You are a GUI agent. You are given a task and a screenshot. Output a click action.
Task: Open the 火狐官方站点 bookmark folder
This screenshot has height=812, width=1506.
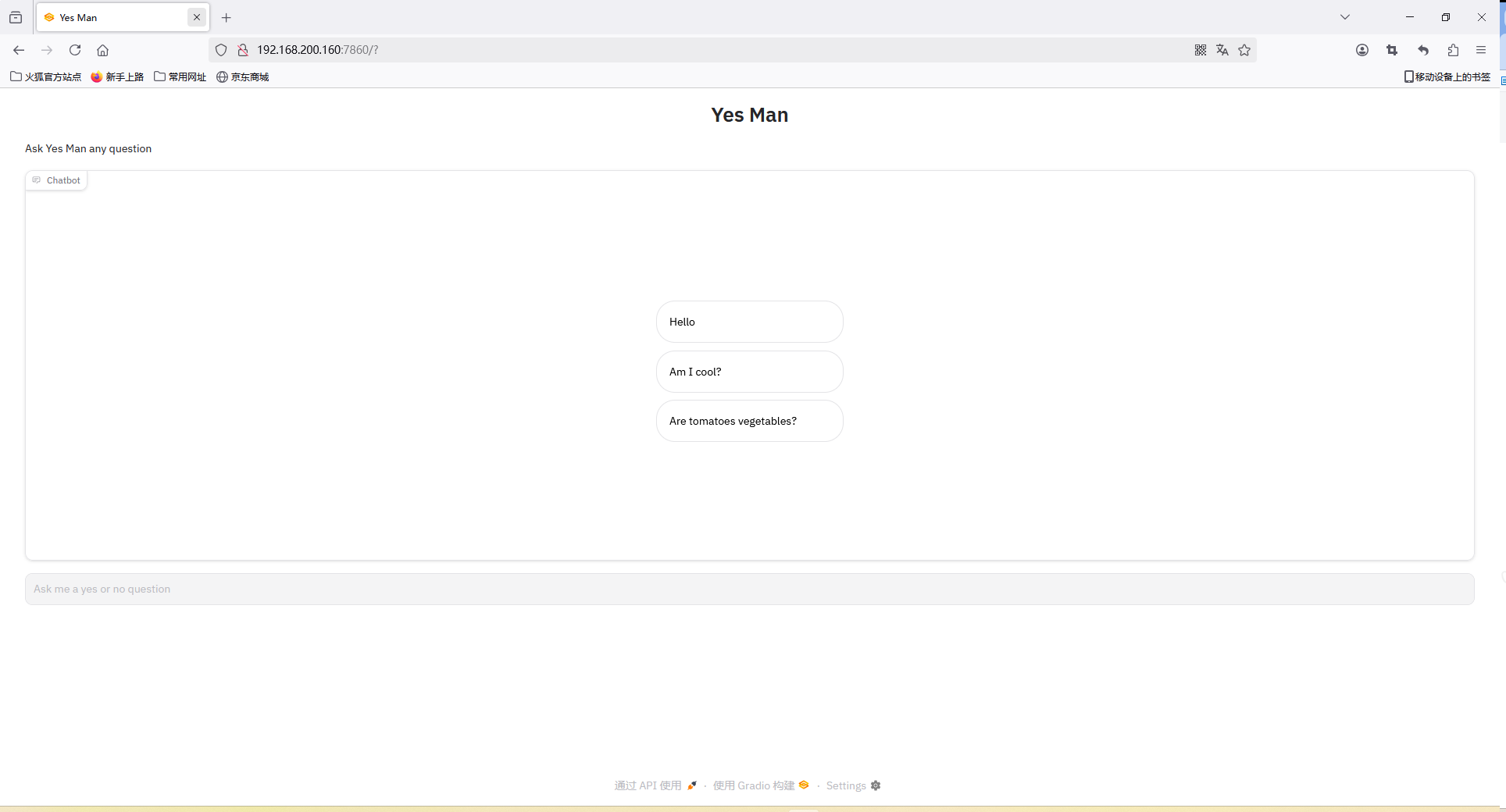46,77
